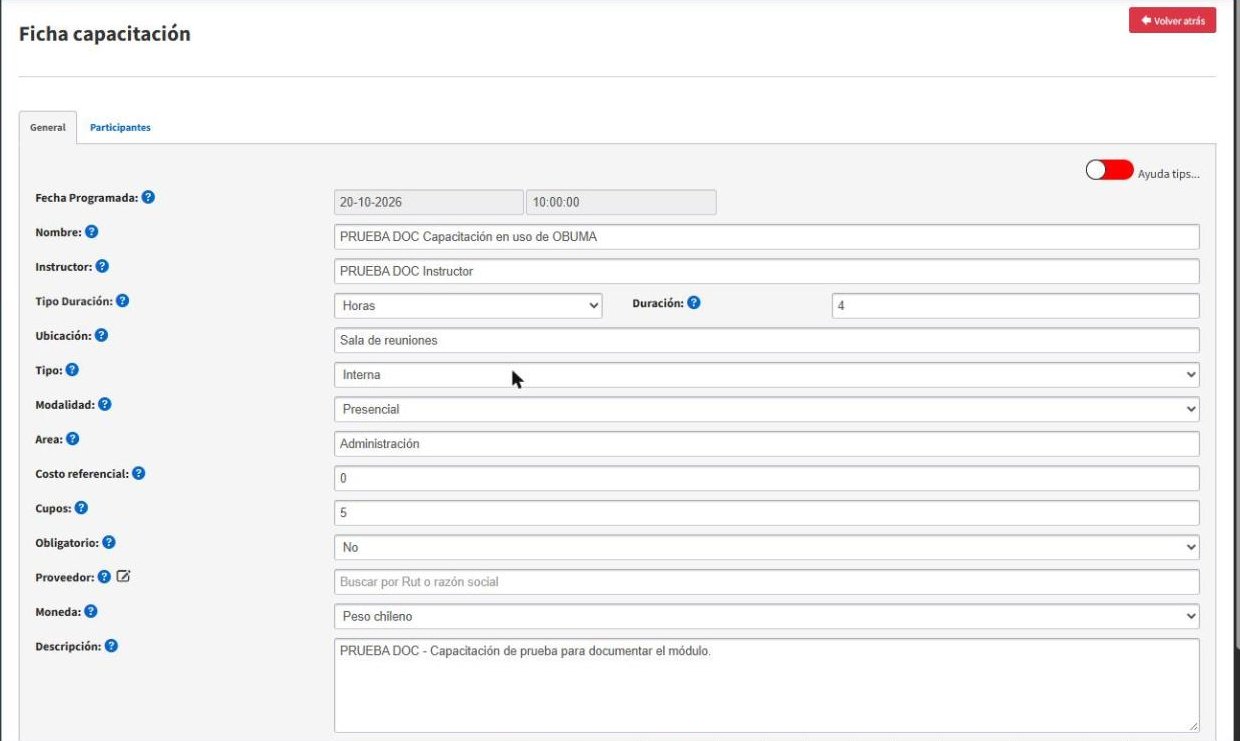Click the Duración input with value 4

(1015, 306)
